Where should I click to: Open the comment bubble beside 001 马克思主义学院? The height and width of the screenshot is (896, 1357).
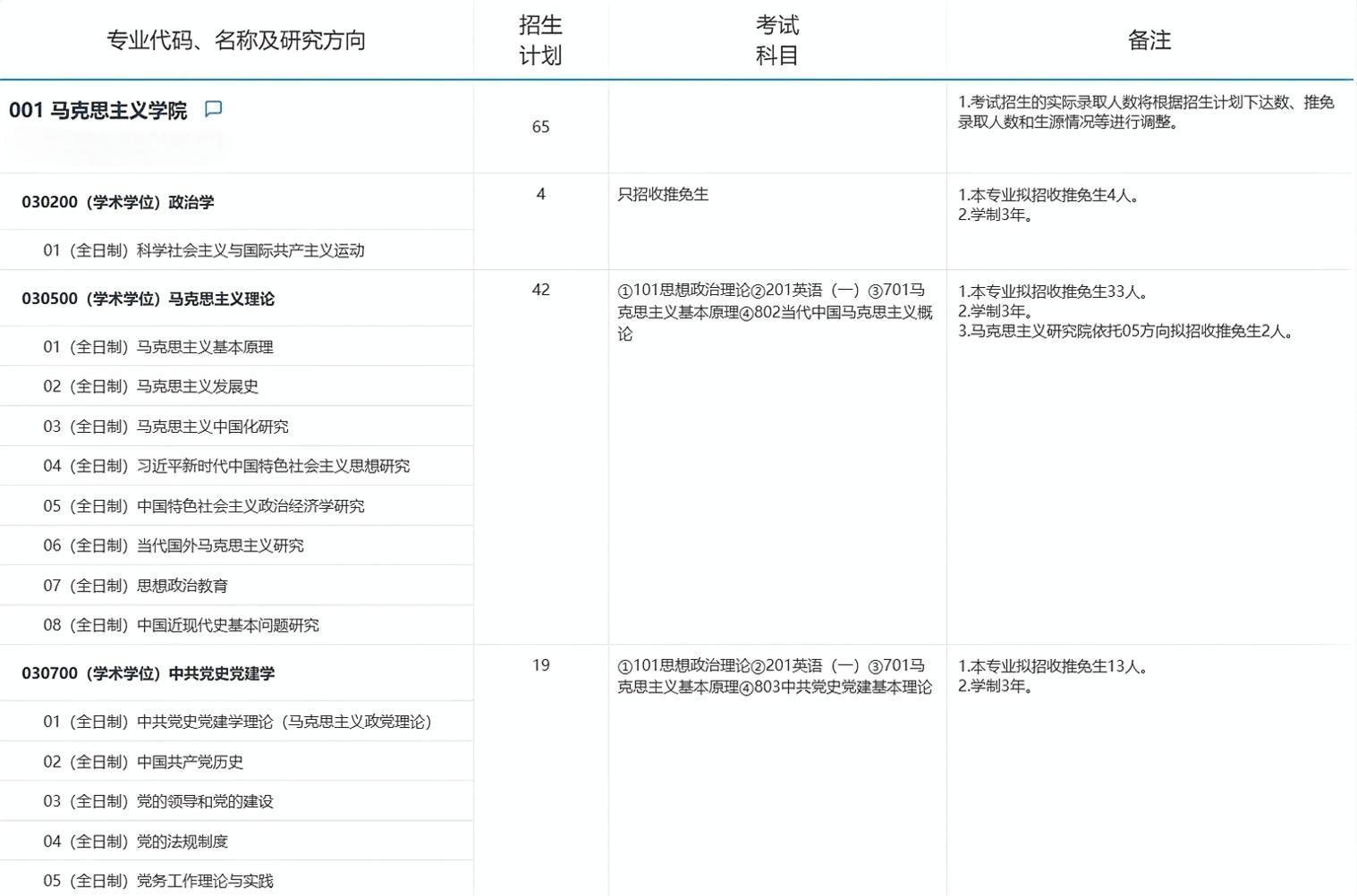pos(214,109)
